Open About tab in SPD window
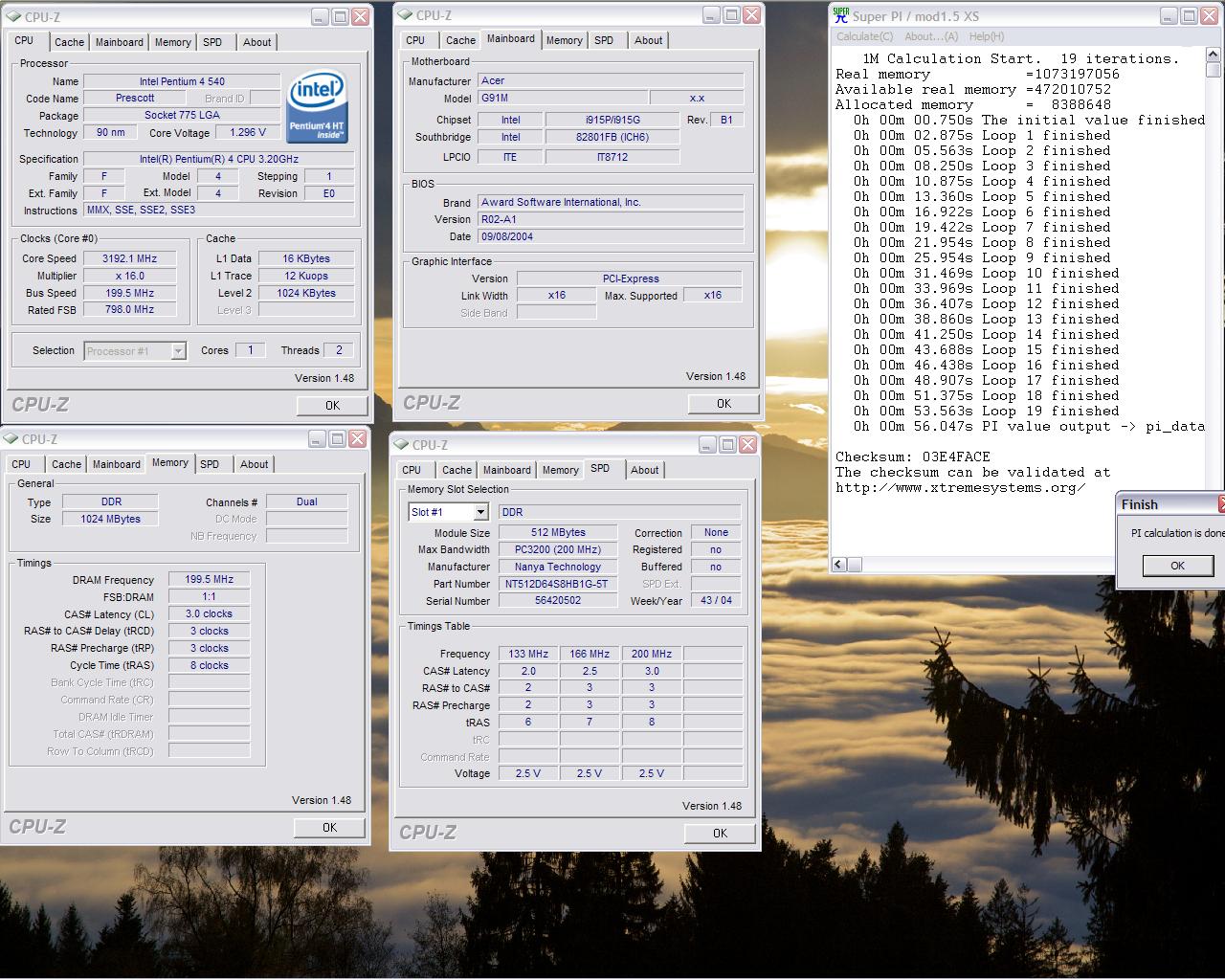The height and width of the screenshot is (980, 1225). pyautogui.click(x=644, y=470)
